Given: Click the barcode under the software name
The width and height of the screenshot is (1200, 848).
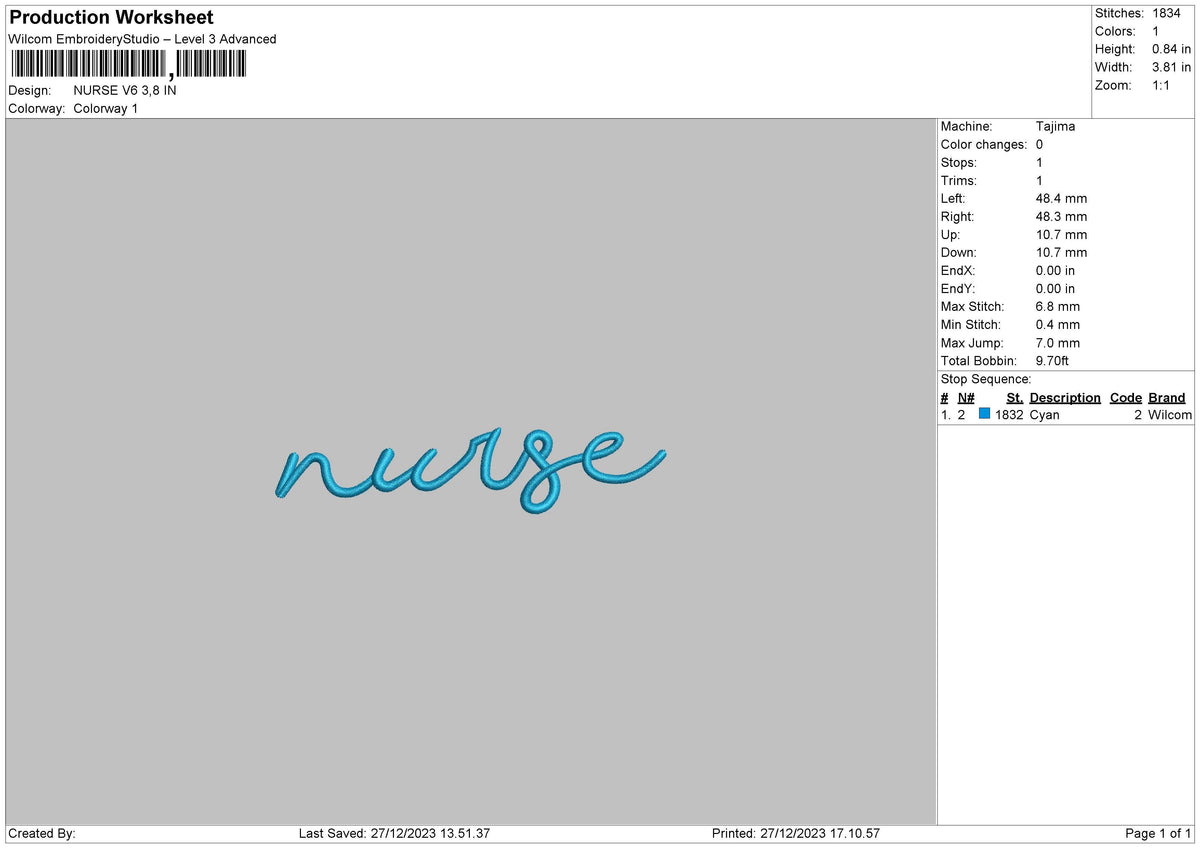Looking at the screenshot, I should 127,64.
